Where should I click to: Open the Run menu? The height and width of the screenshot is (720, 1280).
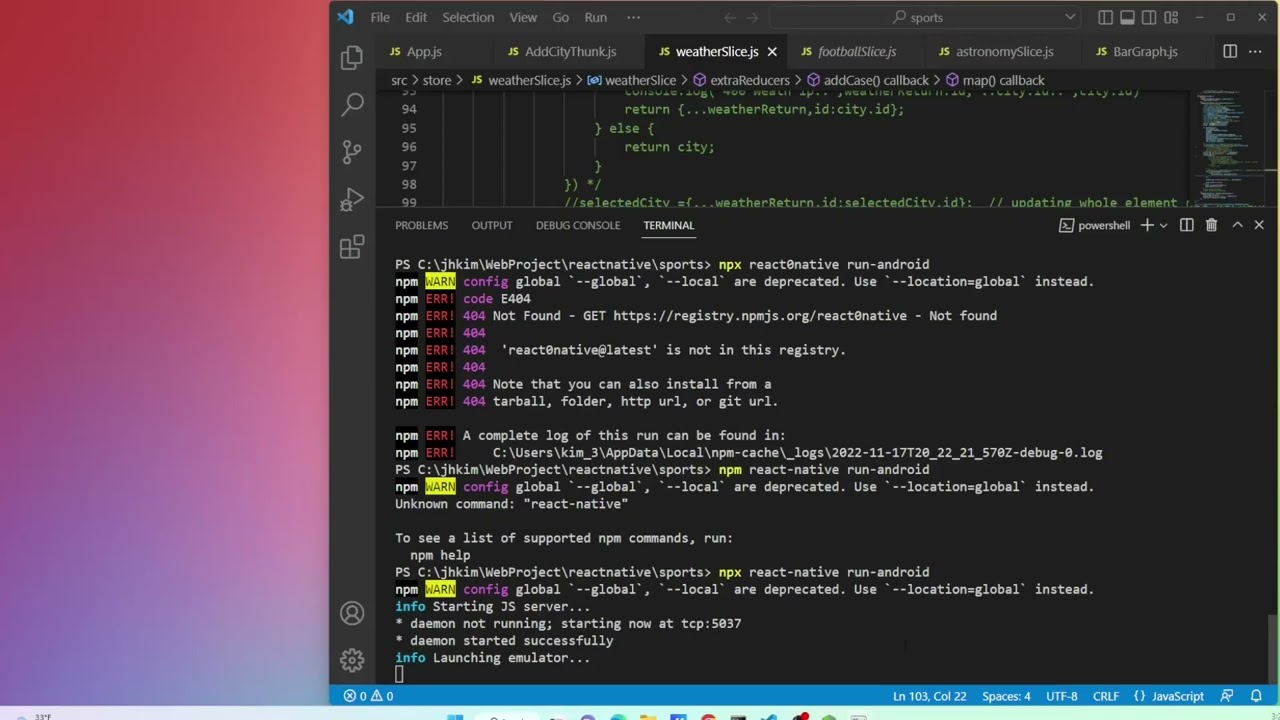tap(596, 17)
